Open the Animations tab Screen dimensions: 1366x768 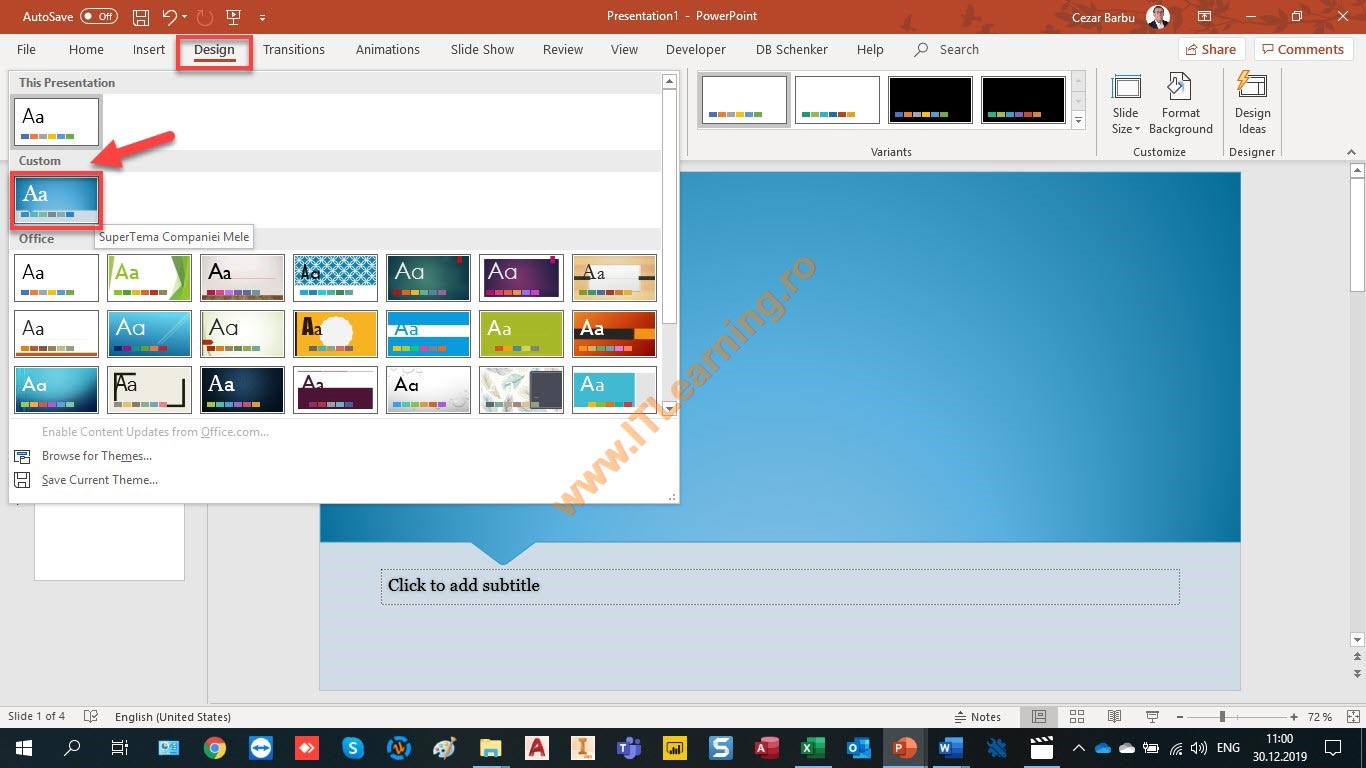tap(388, 49)
